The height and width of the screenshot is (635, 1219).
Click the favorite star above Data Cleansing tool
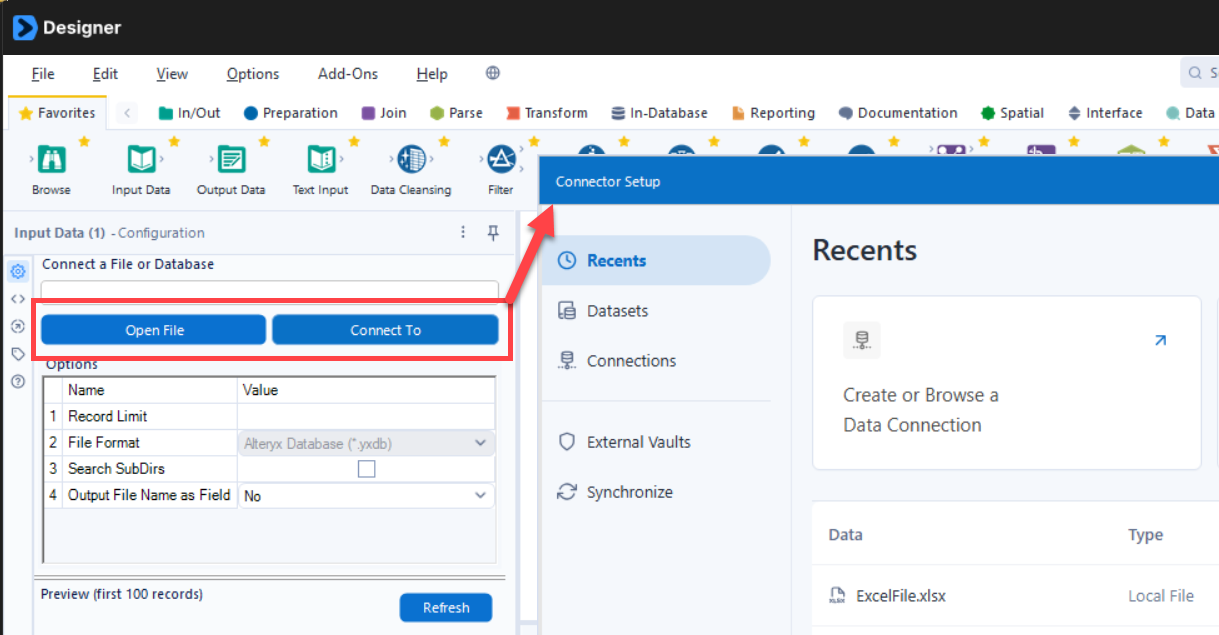click(x=444, y=142)
